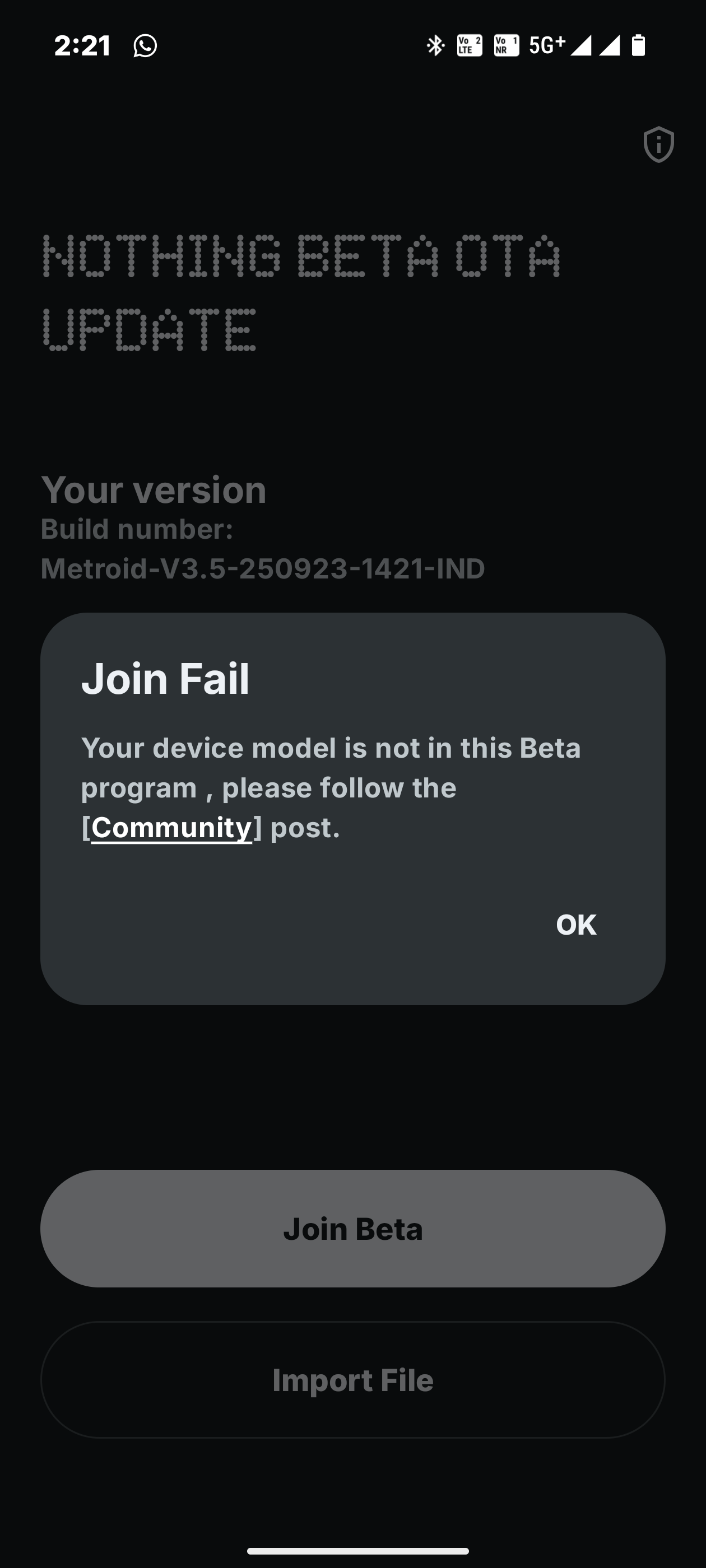Open the Community link in dialog

(x=171, y=827)
